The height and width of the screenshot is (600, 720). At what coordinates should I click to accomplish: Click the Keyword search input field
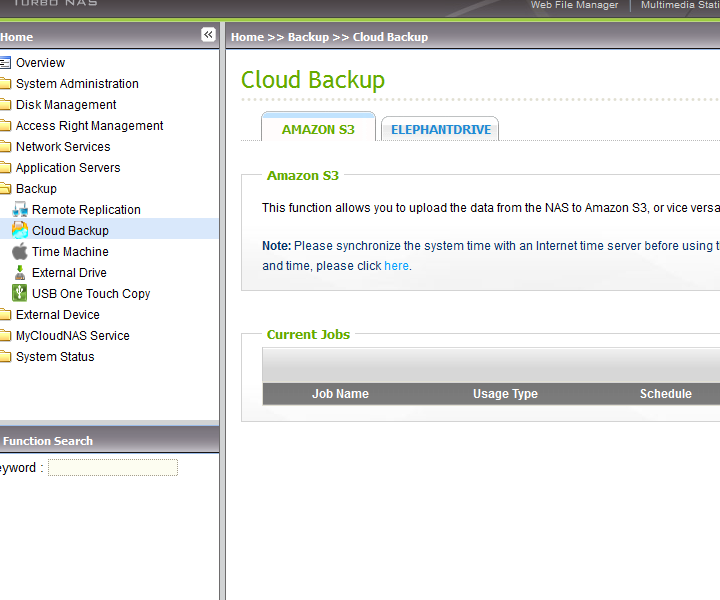[113, 468]
